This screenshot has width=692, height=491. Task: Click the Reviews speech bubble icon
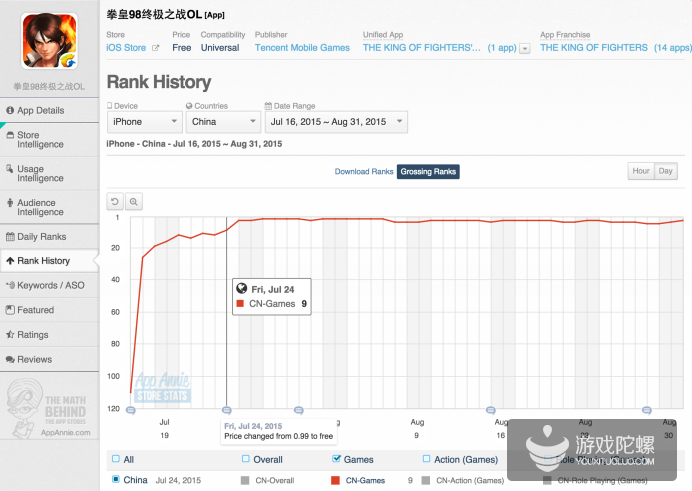[10, 359]
